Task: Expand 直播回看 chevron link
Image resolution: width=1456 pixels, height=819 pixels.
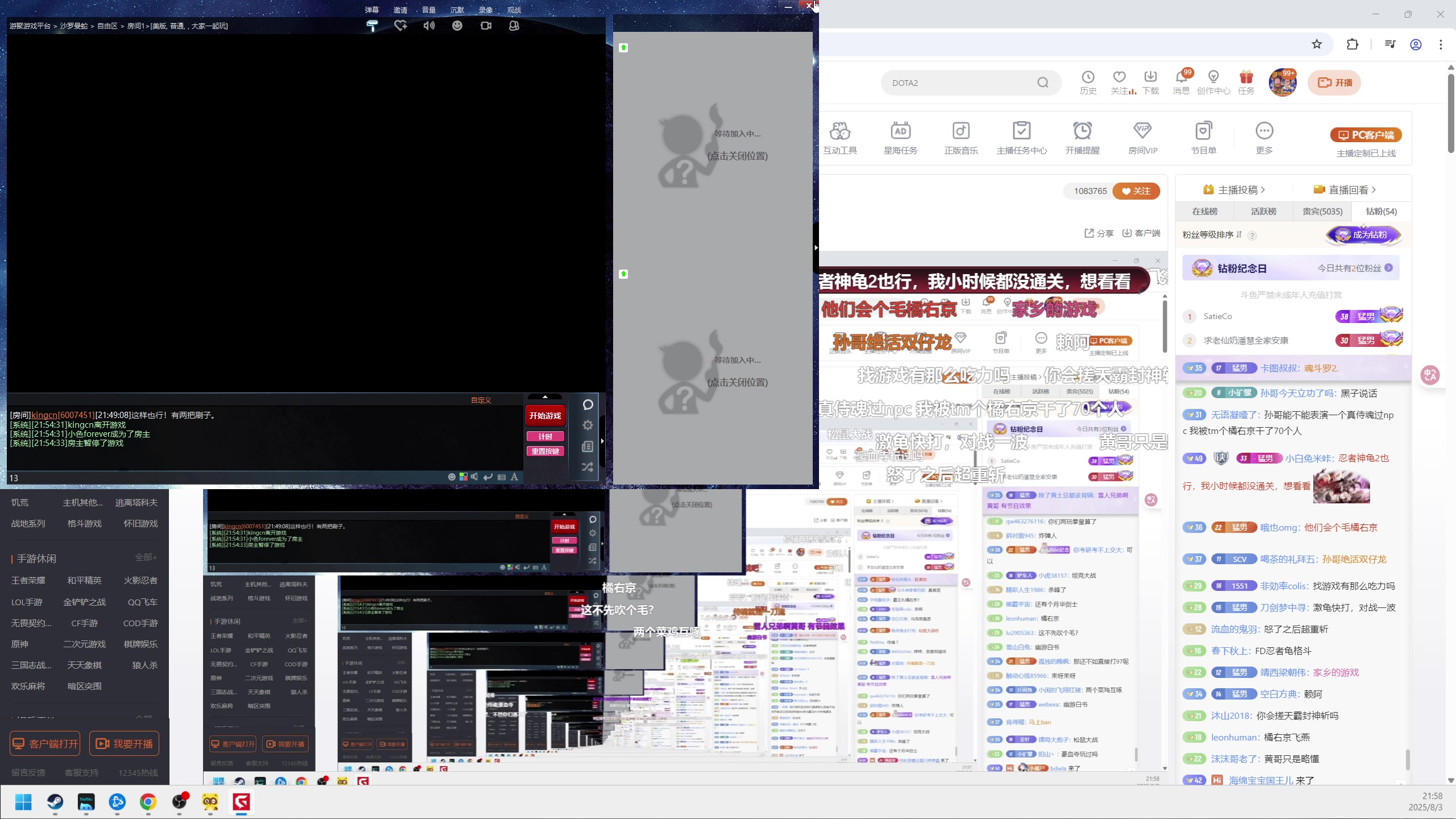Action: point(1345,190)
